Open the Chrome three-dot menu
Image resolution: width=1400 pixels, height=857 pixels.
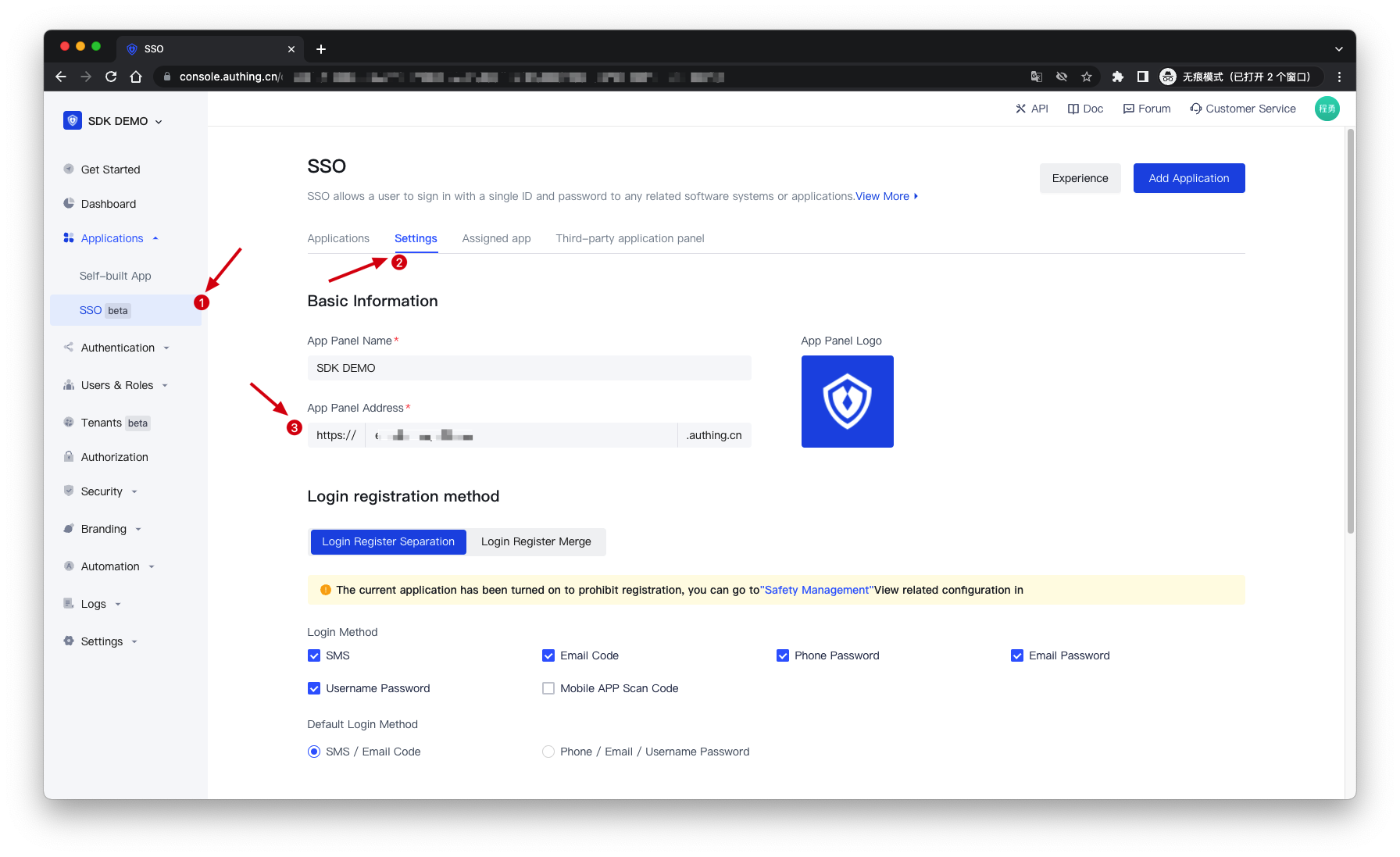coord(1340,77)
